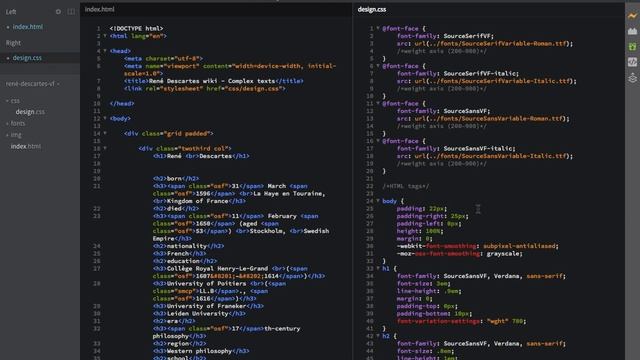
Task: Click the h1 René Descartes line
Action: [x=201, y=156]
